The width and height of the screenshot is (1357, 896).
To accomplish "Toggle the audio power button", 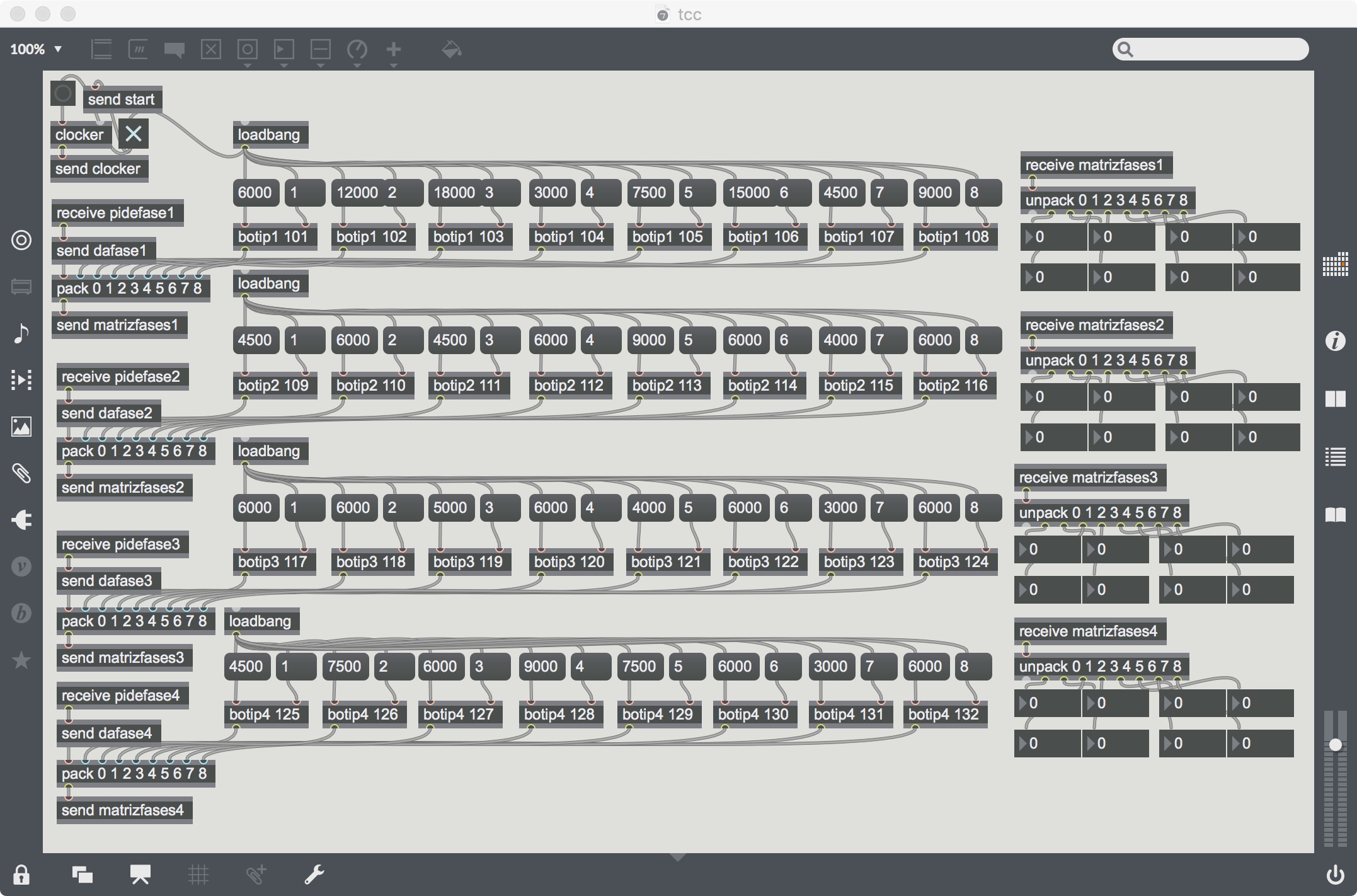I will (x=1335, y=875).
